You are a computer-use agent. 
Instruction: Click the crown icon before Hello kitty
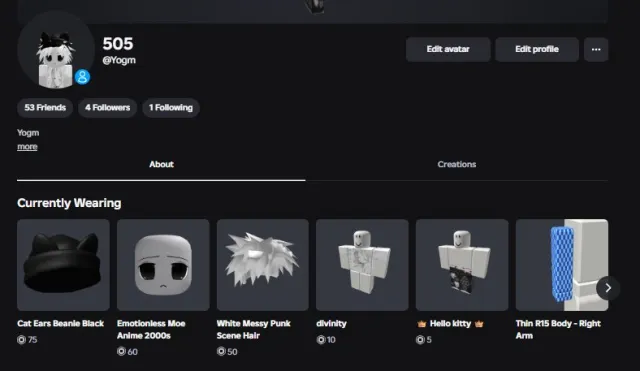(x=422, y=324)
